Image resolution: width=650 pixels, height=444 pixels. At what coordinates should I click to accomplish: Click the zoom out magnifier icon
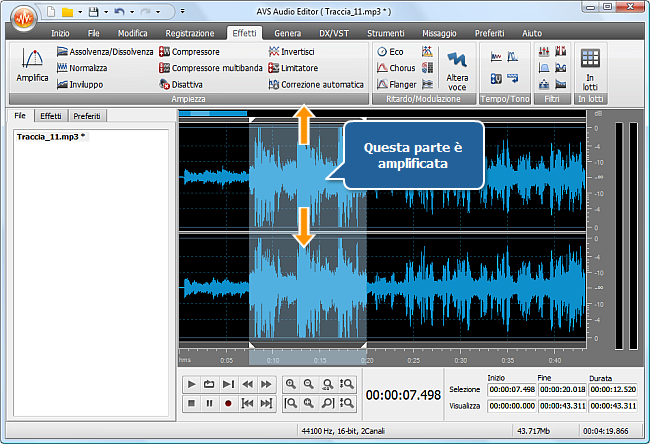(x=309, y=384)
